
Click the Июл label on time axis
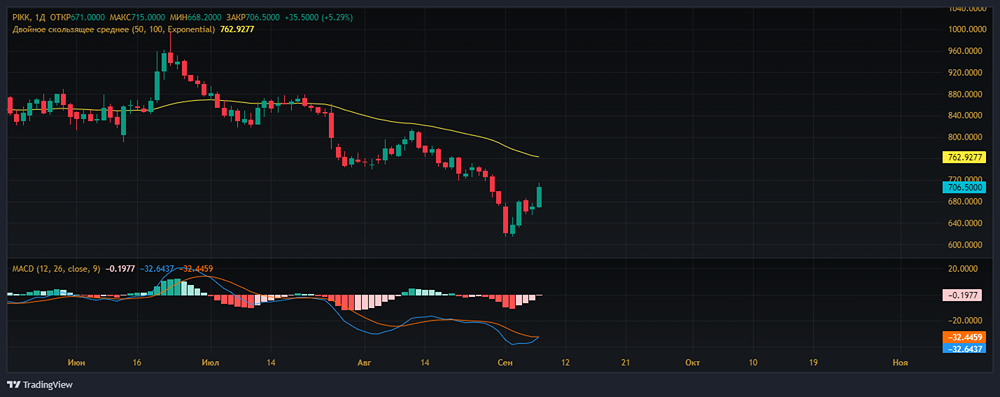[210, 362]
